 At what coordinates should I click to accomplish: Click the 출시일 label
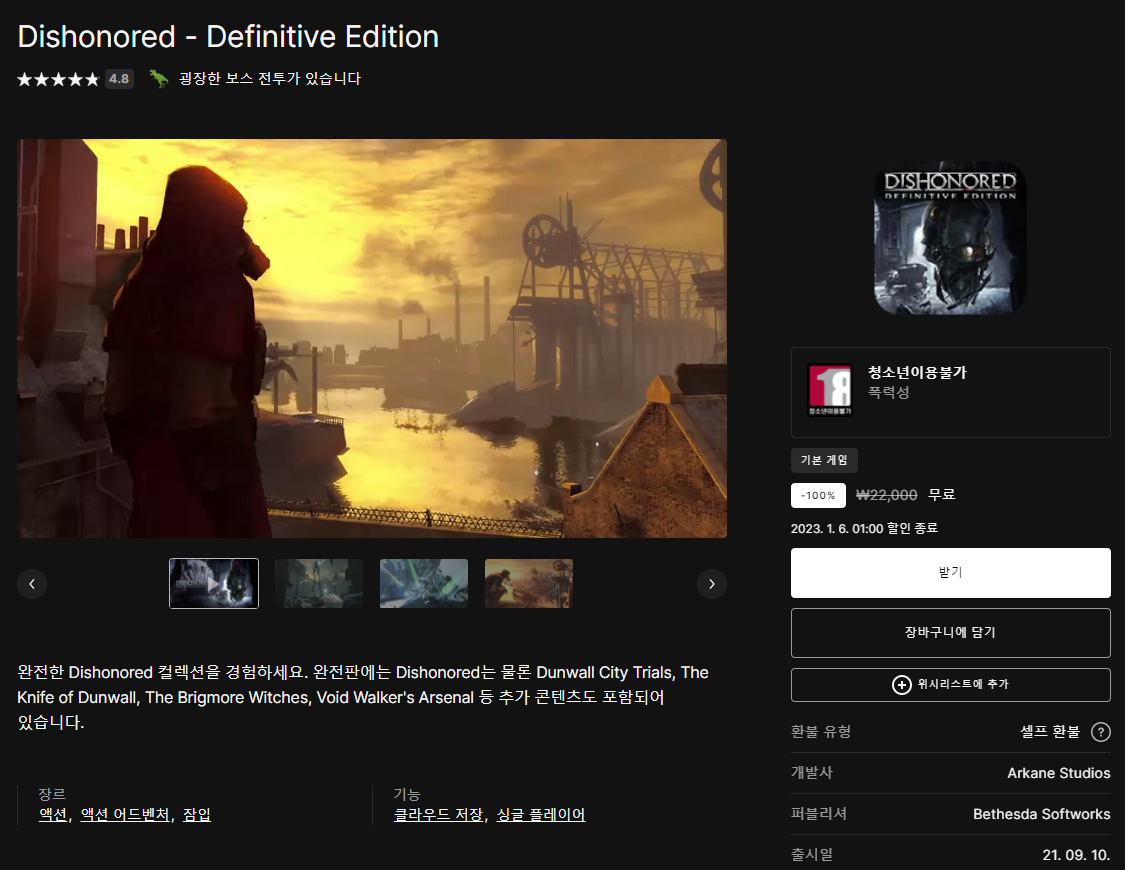click(x=811, y=854)
